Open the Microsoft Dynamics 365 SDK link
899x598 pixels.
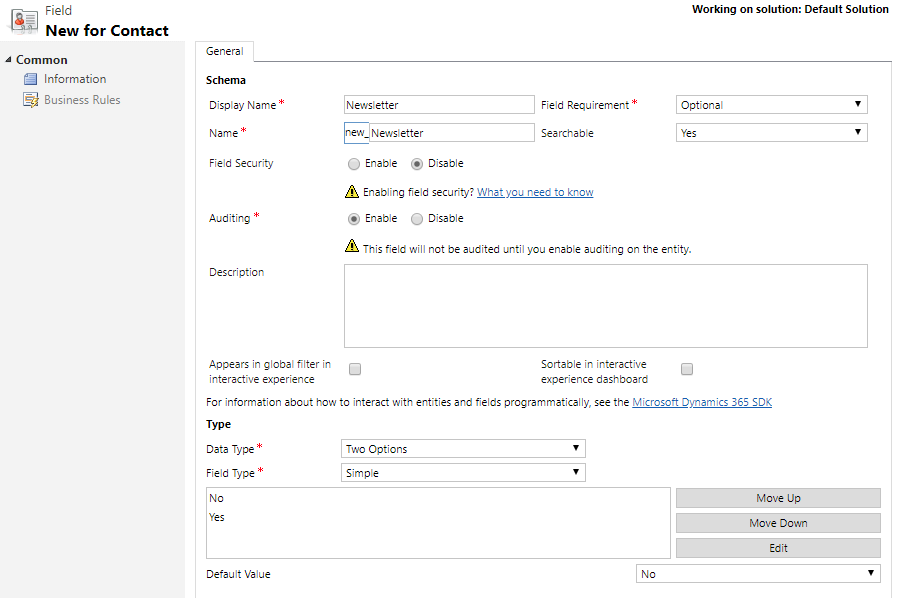click(702, 402)
